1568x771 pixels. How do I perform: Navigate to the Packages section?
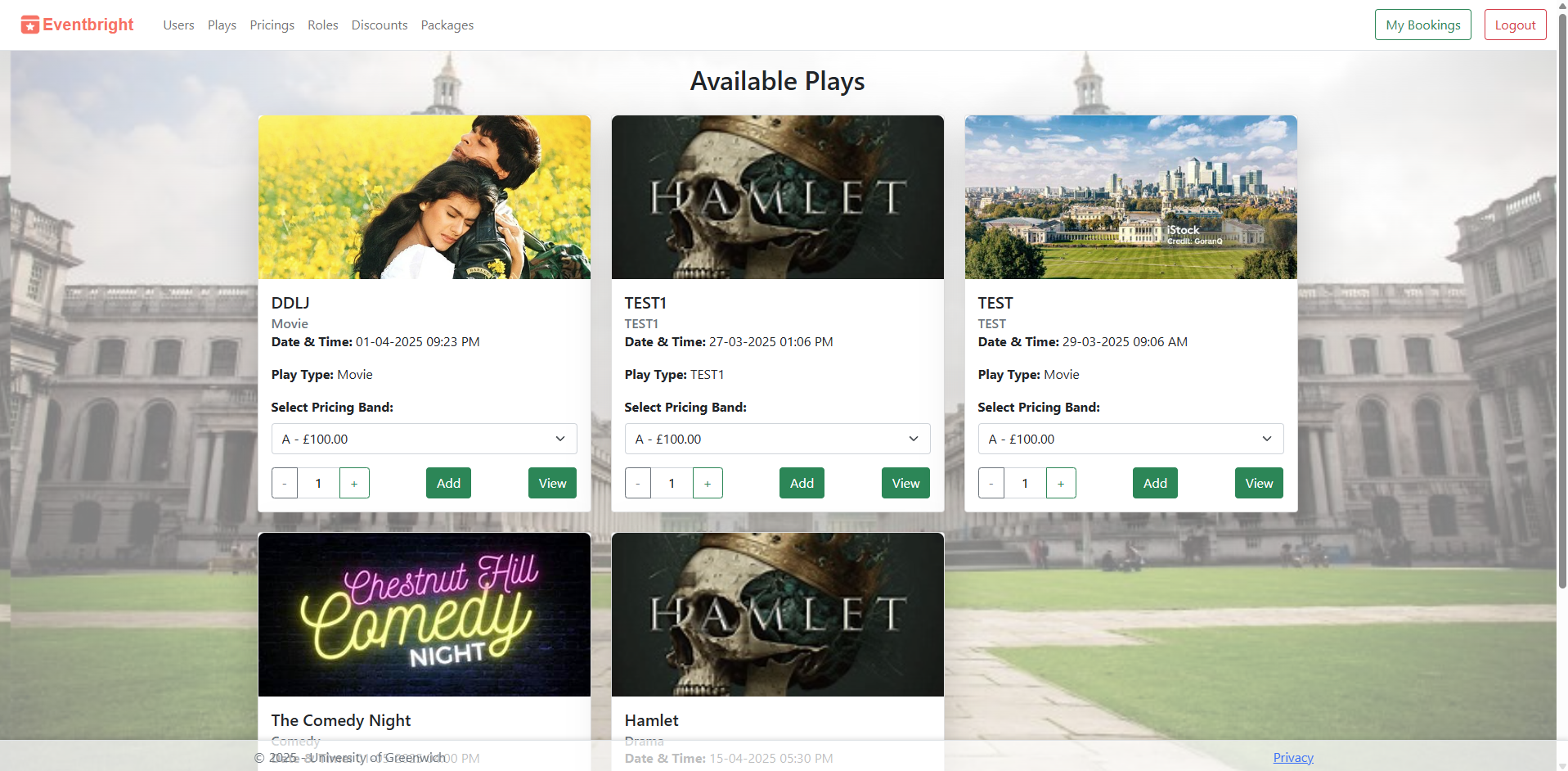pyautogui.click(x=447, y=25)
